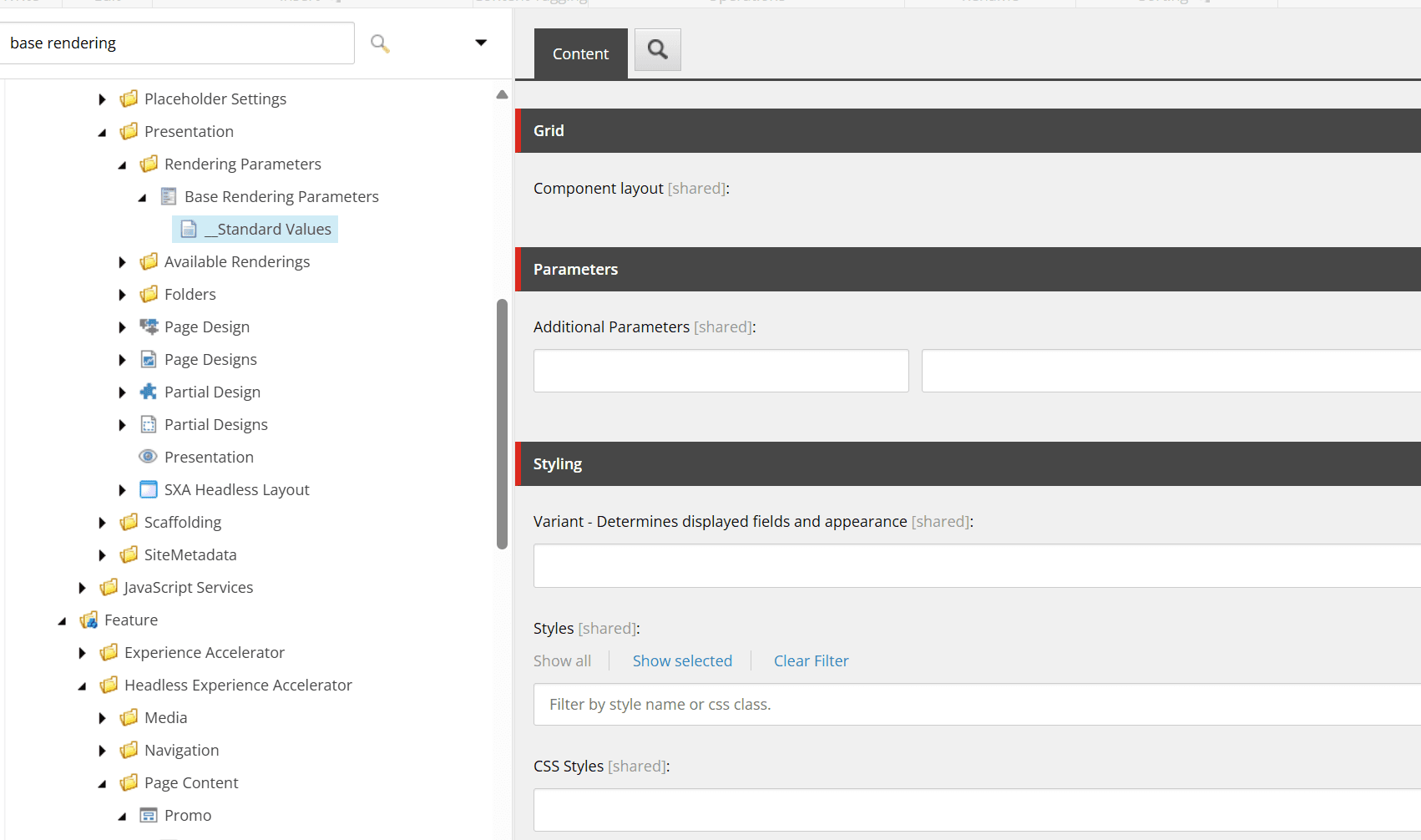Click SXA Headless Layout window icon

(149, 489)
